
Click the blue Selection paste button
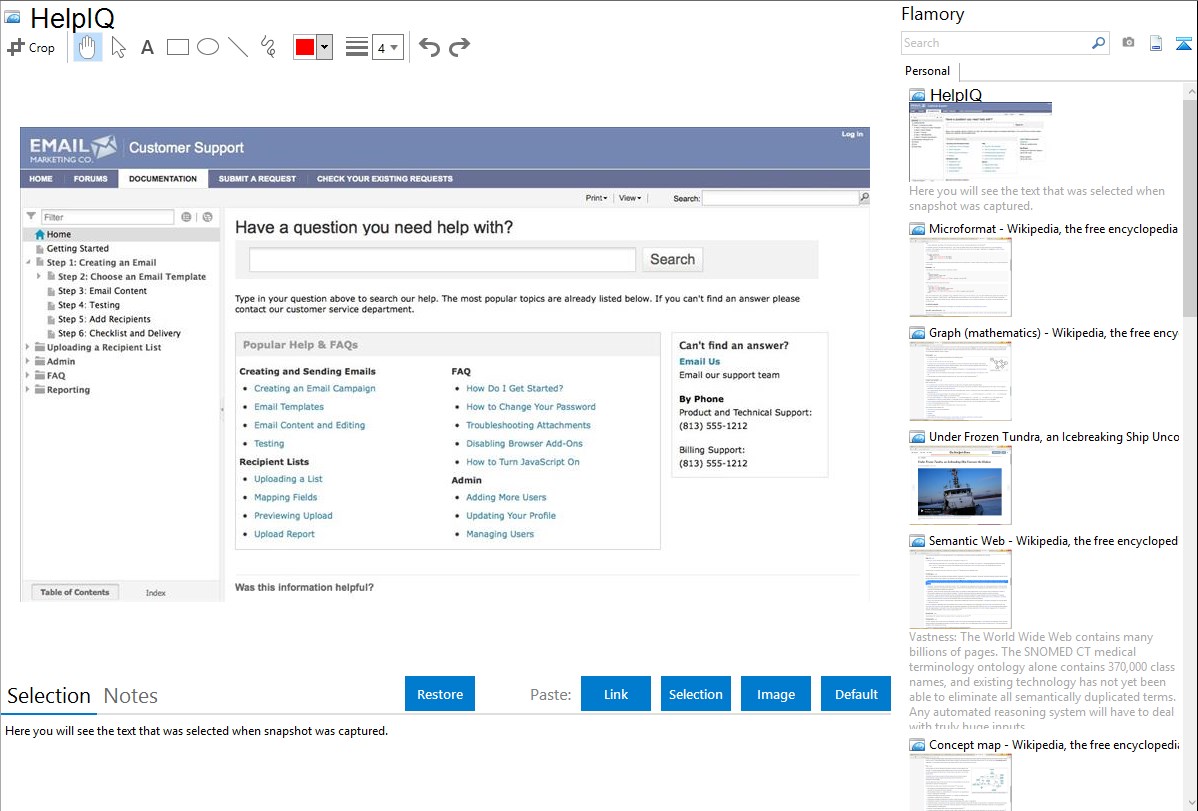[696, 694]
